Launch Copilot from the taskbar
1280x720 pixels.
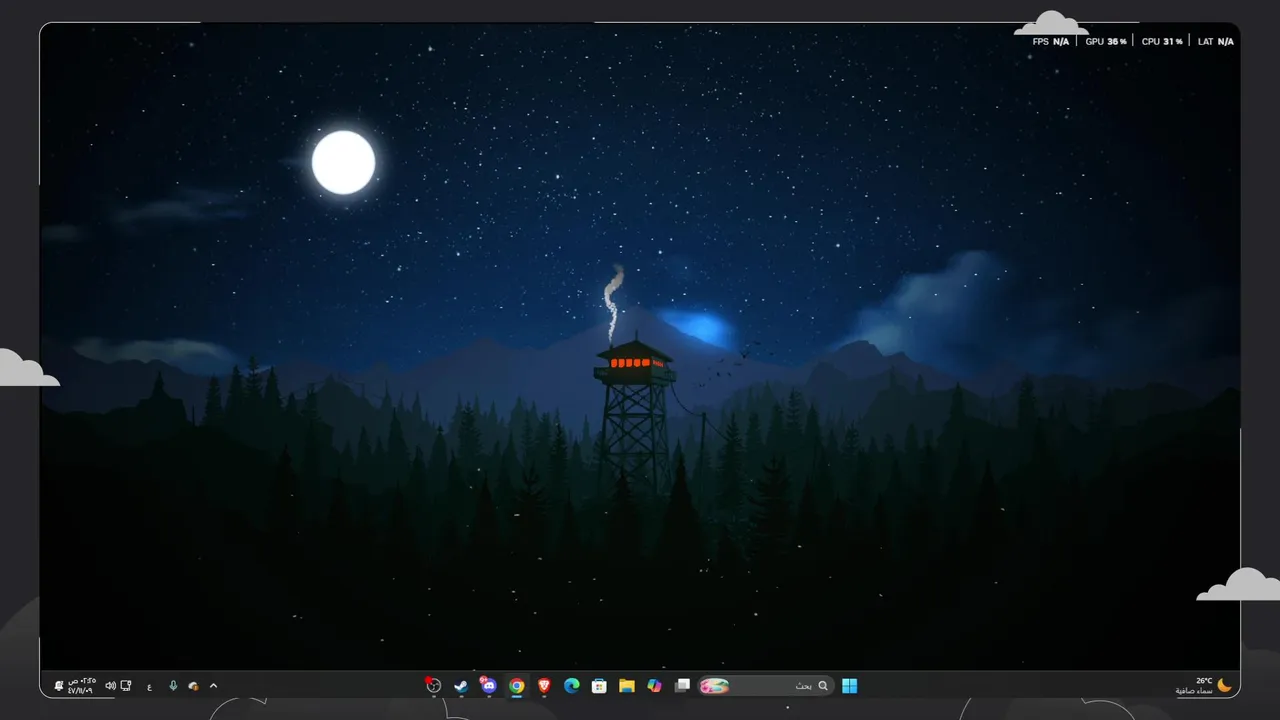tap(654, 686)
